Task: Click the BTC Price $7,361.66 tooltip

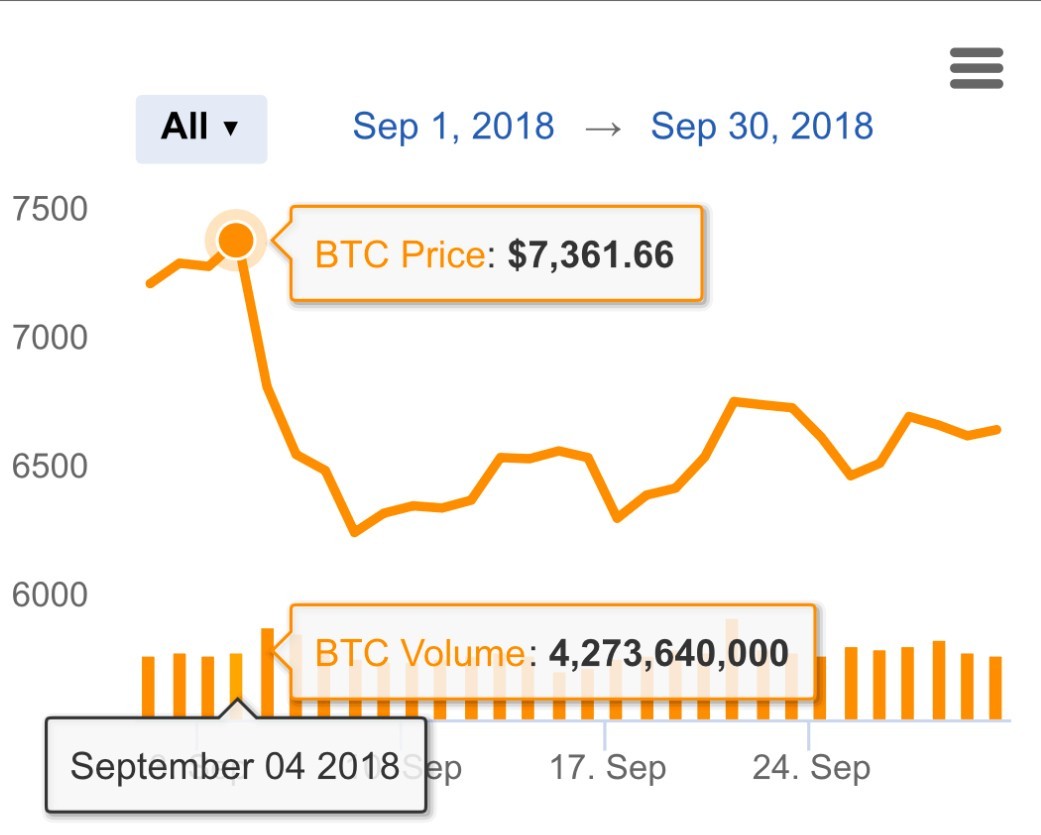Action: click(x=495, y=254)
